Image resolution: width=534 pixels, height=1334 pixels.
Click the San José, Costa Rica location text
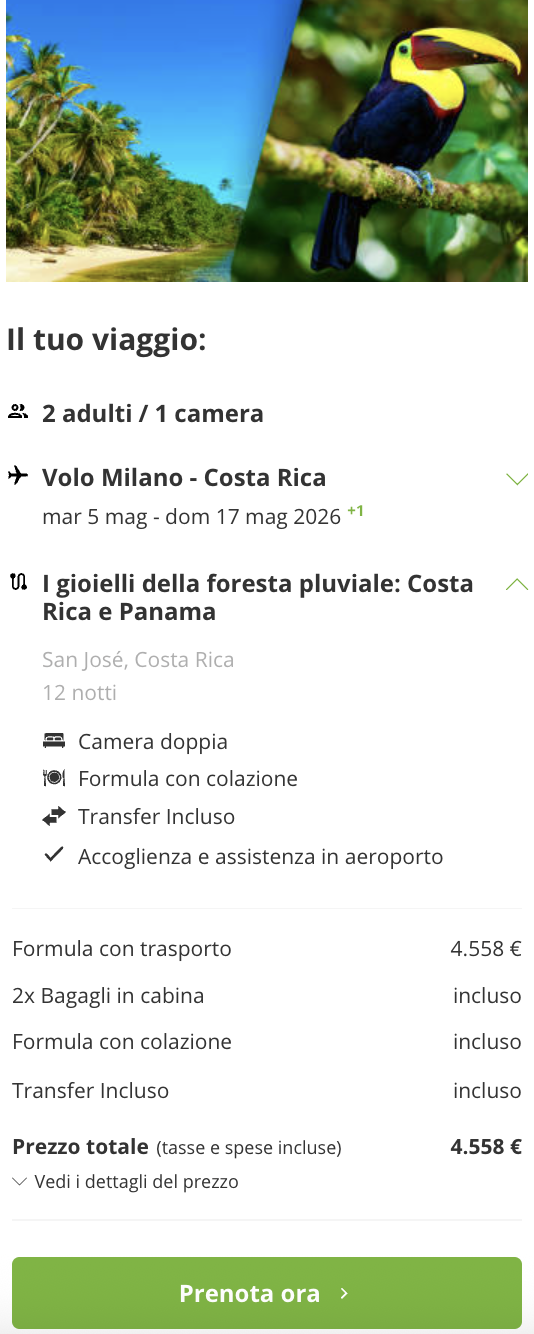138,660
